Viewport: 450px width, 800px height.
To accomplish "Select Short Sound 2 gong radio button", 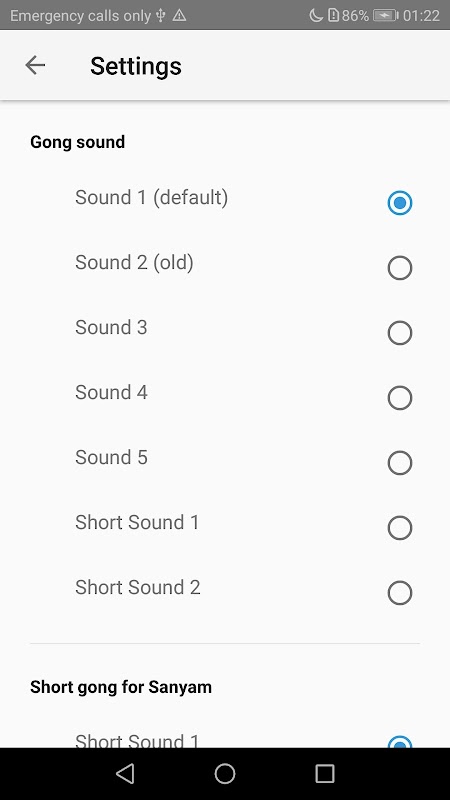I will click(399, 593).
